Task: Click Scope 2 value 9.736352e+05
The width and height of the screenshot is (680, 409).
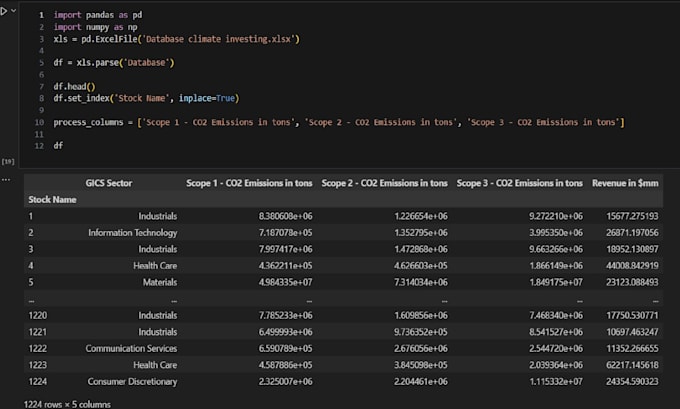Action: tap(421, 332)
